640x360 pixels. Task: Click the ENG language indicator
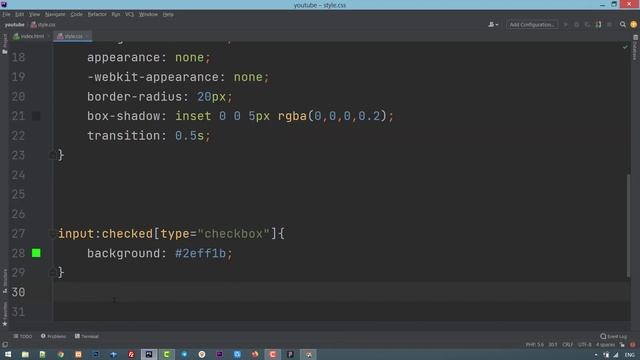click(x=630, y=355)
